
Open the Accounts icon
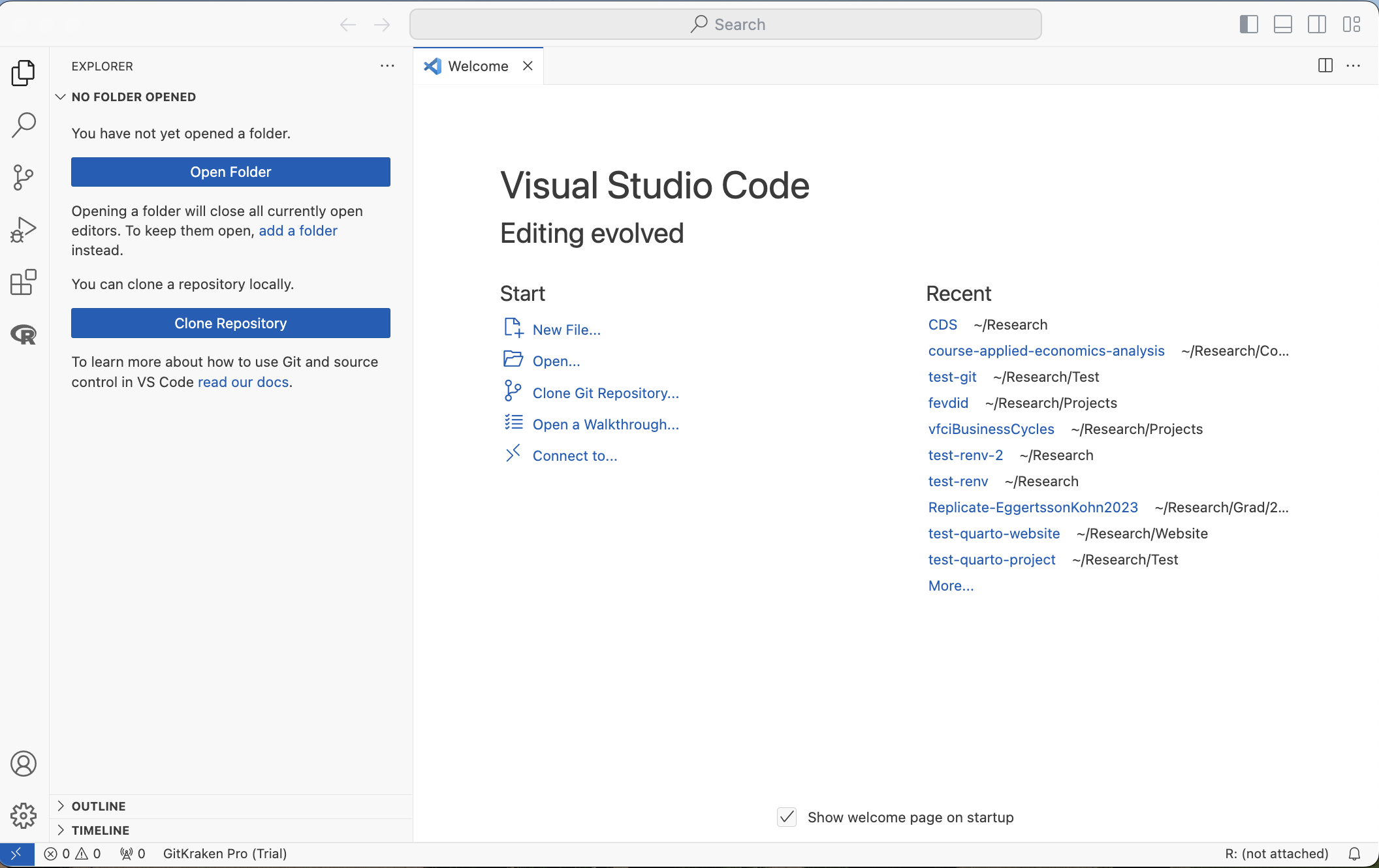[24, 764]
